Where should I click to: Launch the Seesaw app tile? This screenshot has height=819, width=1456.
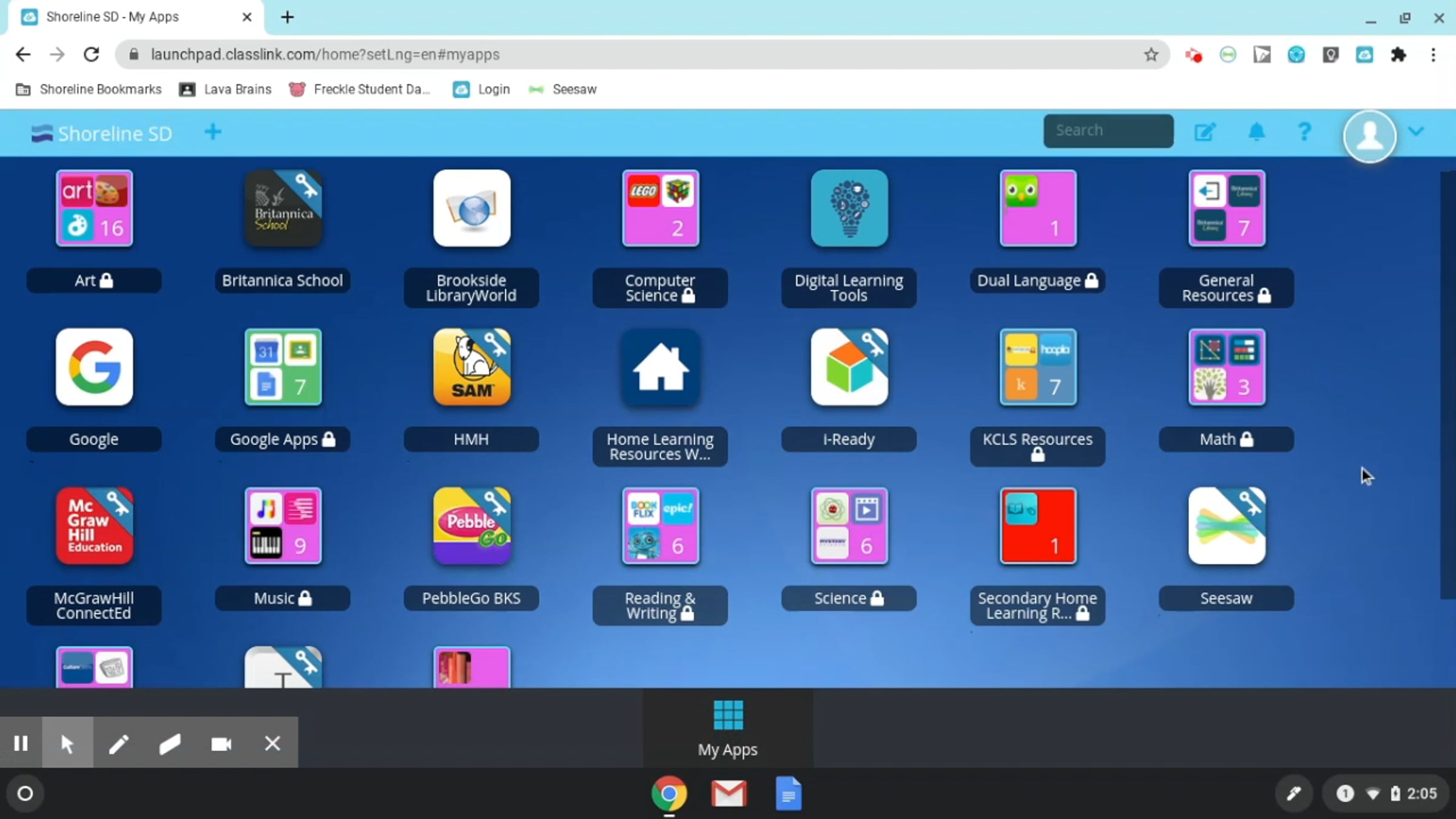1227,526
